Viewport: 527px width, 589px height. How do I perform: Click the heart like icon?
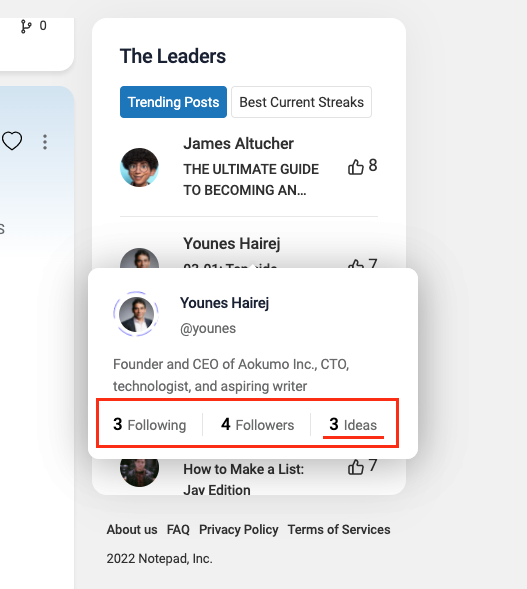click(x=12, y=141)
